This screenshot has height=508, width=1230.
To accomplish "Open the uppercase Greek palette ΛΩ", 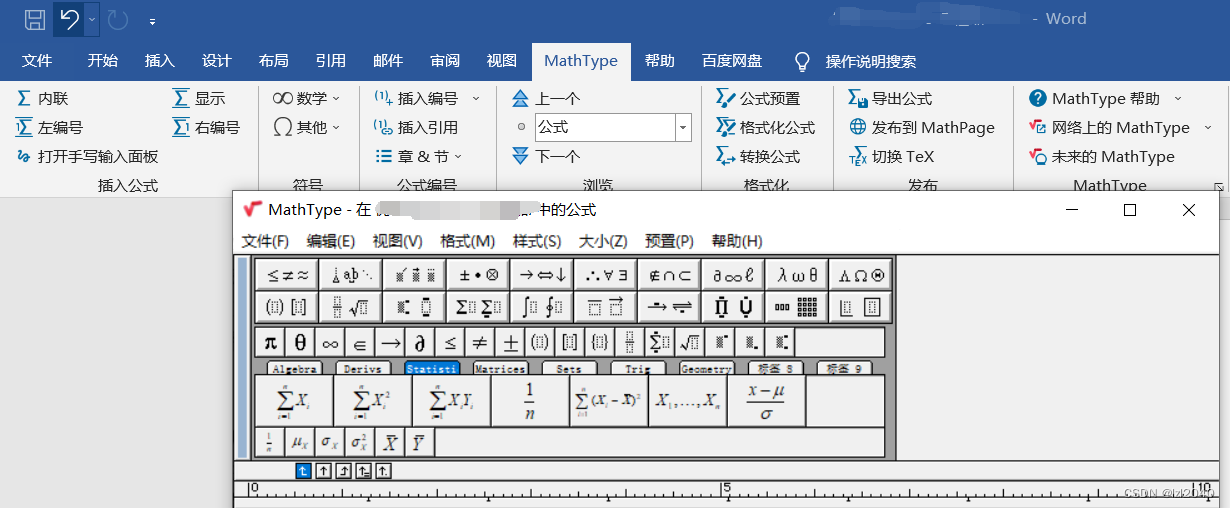I will point(860,274).
